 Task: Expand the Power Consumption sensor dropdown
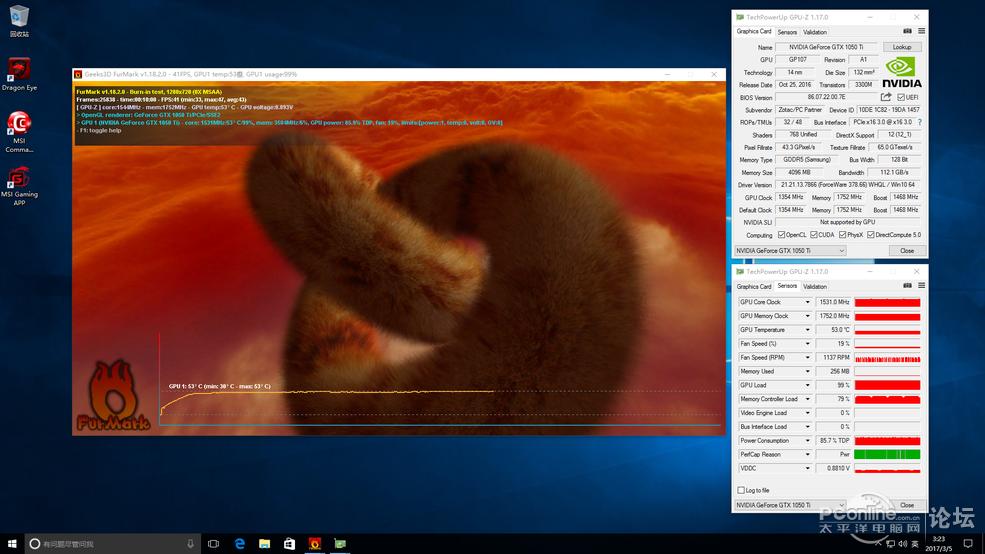pos(808,441)
